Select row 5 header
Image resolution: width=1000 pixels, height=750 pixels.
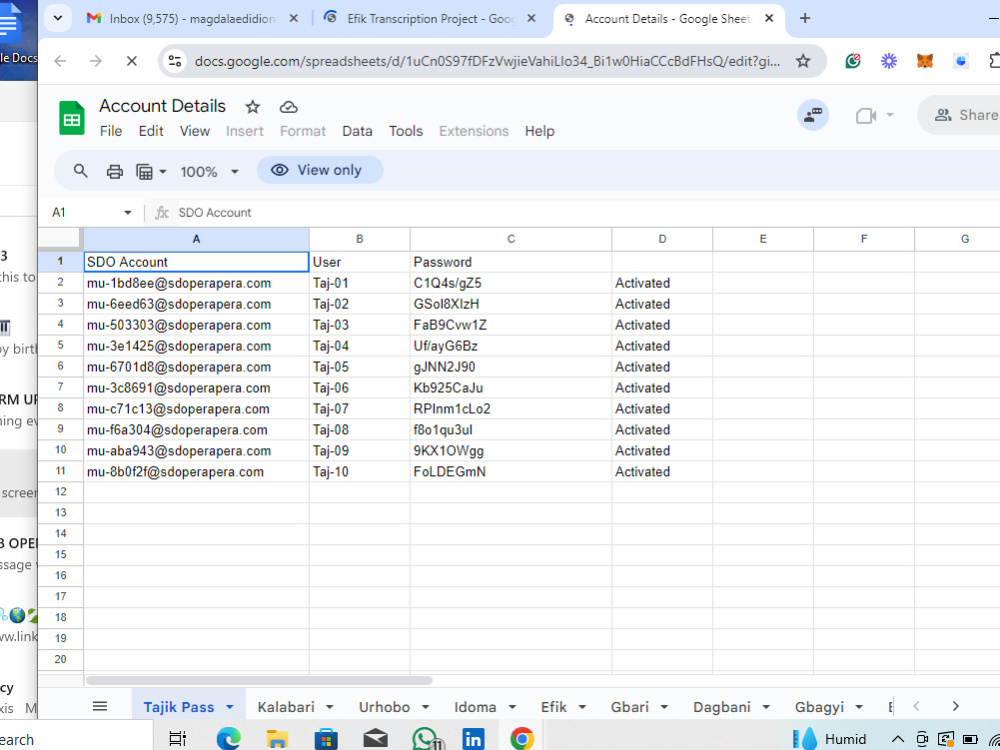pyautogui.click(x=61, y=346)
